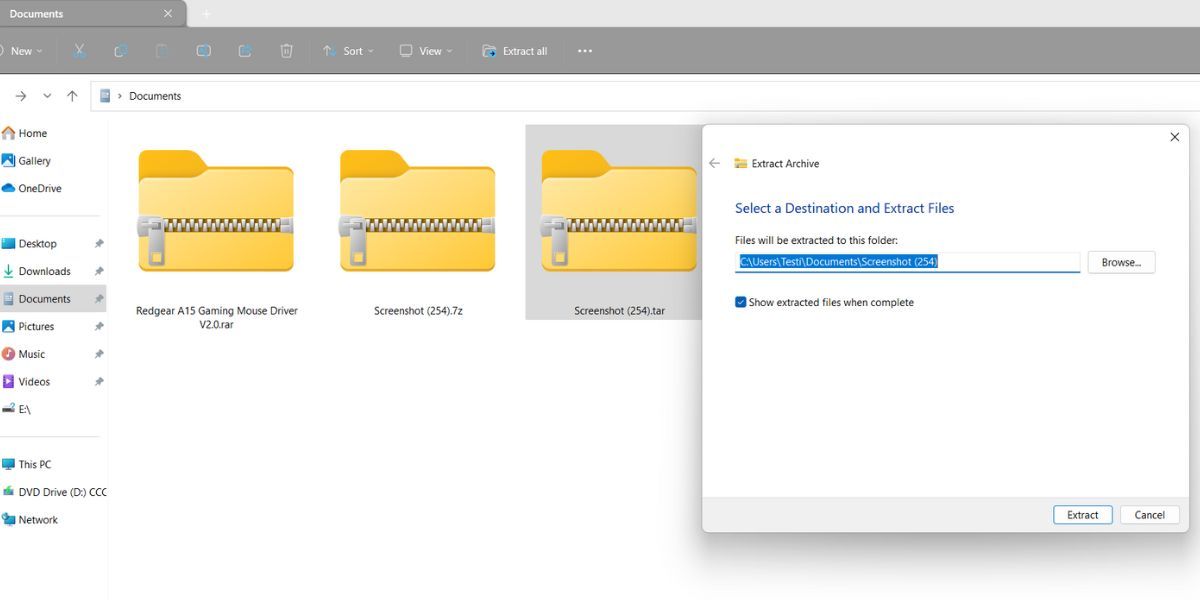Open This PC in navigation pane
Screen dimensions: 1200x600
click(x=34, y=464)
